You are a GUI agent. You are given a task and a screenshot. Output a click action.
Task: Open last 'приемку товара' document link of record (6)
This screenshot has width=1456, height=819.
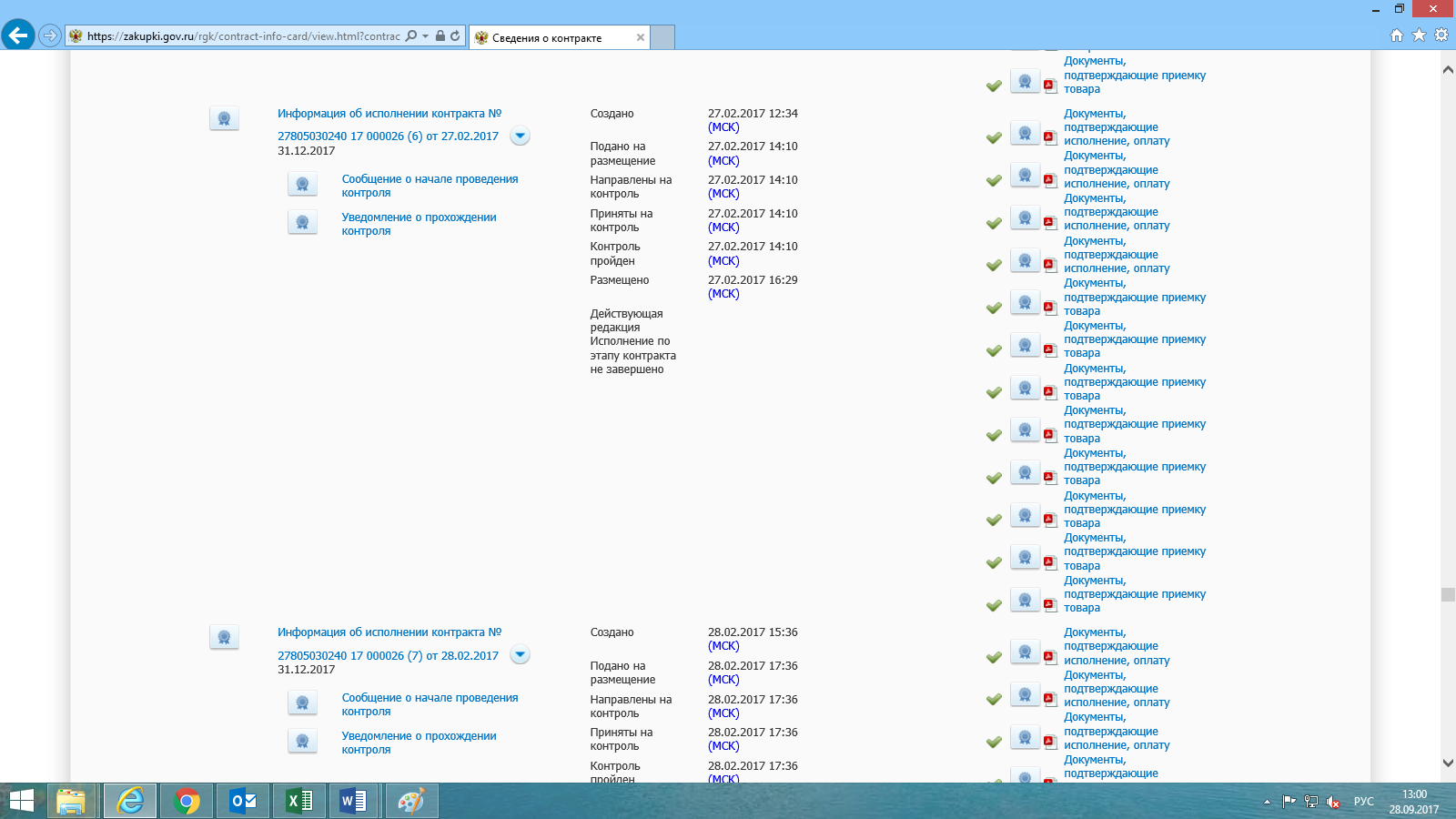pos(1135,594)
